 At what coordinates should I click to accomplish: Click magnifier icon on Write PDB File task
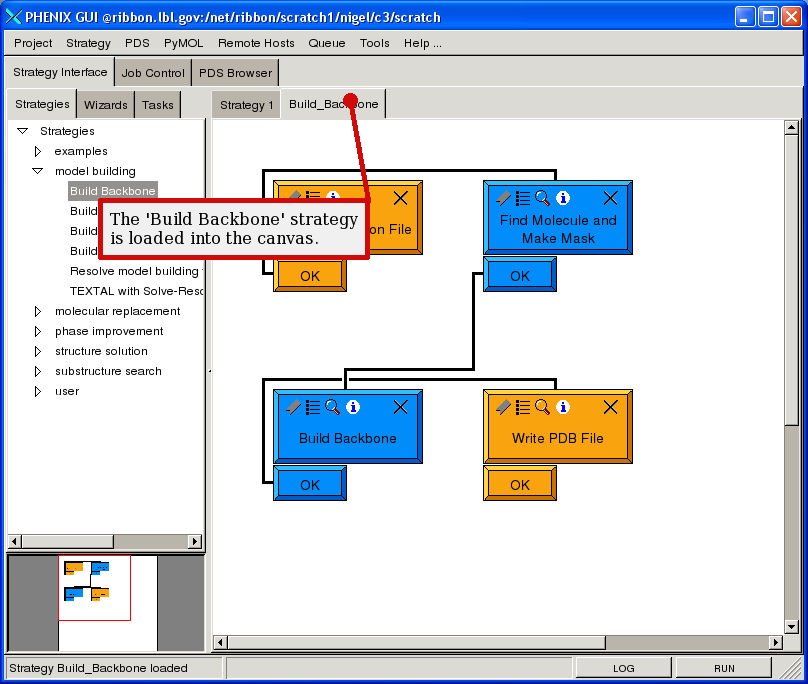click(x=542, y=407)
